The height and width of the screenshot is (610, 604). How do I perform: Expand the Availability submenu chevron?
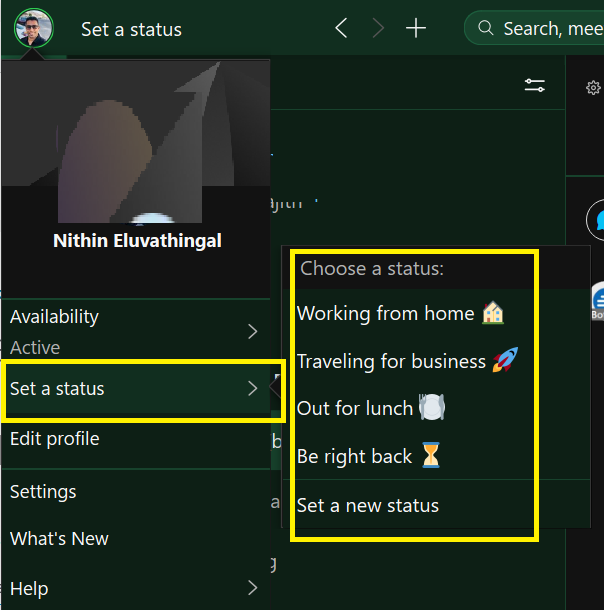pyautogui.click(x=252, y=331)
